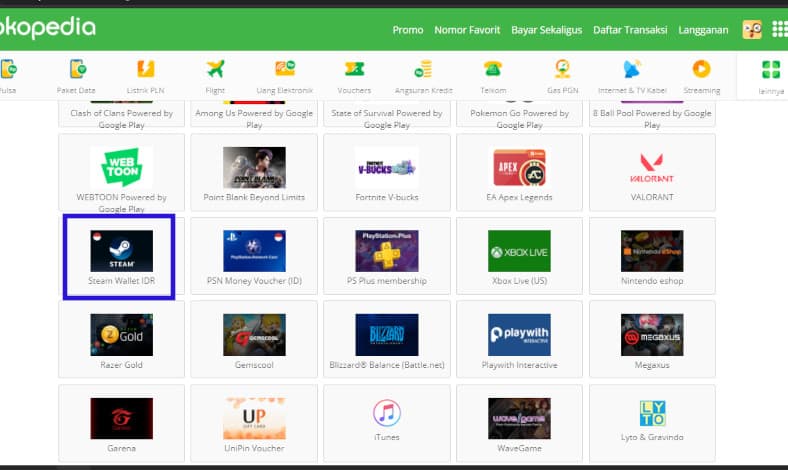
Task: Open the Promo menu item
Action: pos(408,30)
